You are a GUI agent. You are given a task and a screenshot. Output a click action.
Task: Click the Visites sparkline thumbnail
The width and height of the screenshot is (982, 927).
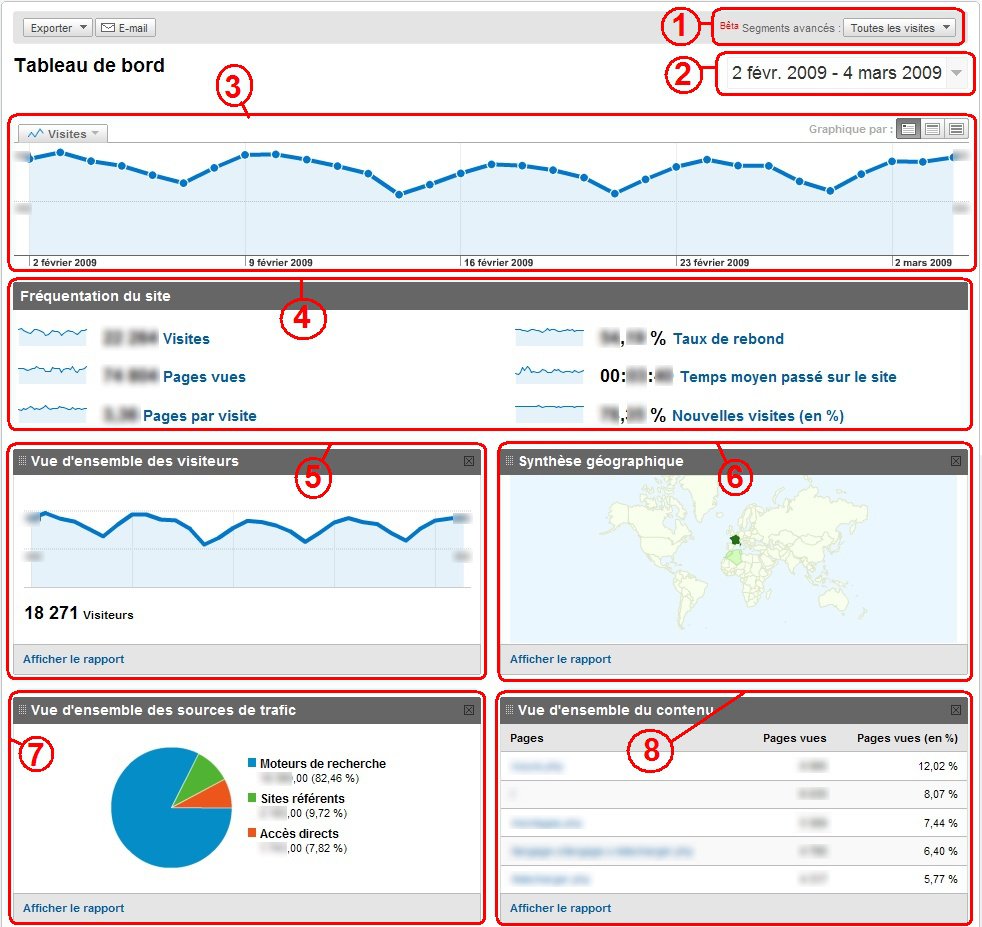click(x=52, y=337)
